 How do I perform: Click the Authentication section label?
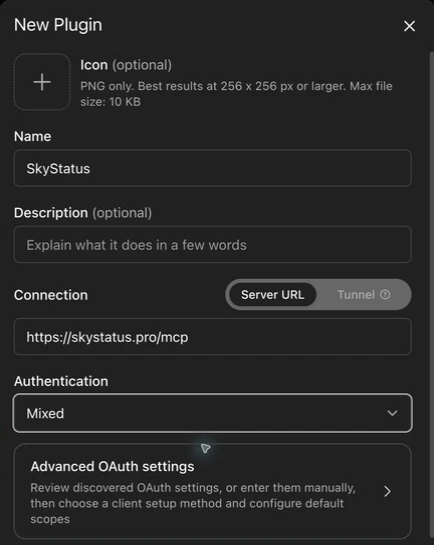pos(61,381)
